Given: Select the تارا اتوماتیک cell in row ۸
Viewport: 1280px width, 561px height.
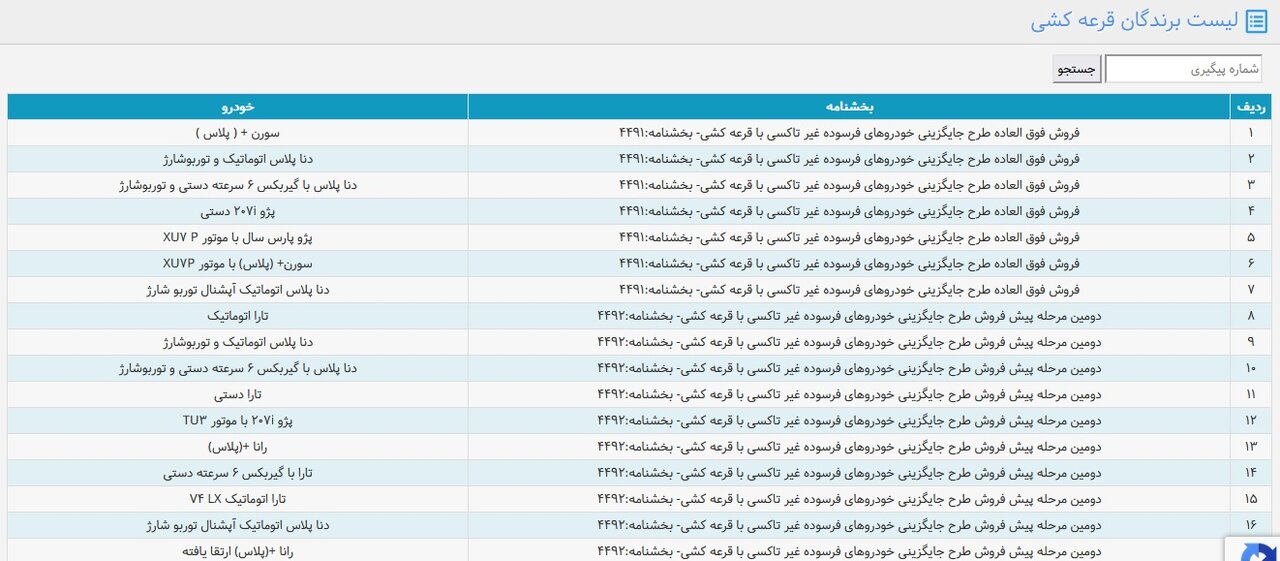Looking at the screenshot, I should [237, 316].
